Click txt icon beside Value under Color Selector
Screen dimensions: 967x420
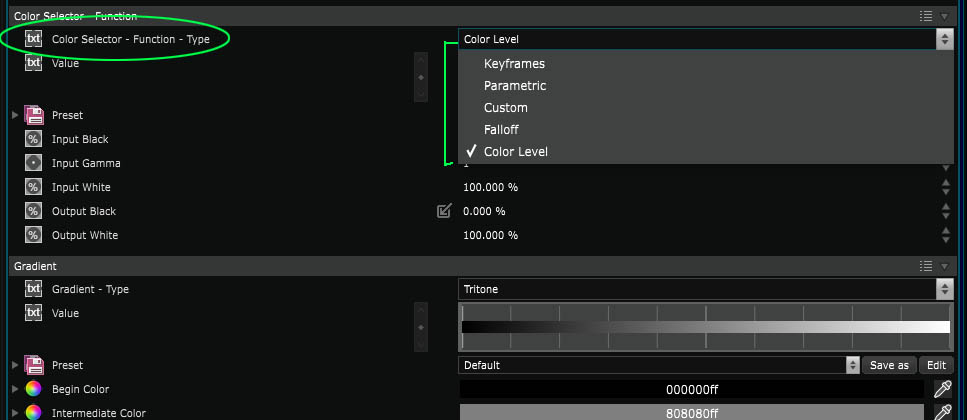(33, 63)
